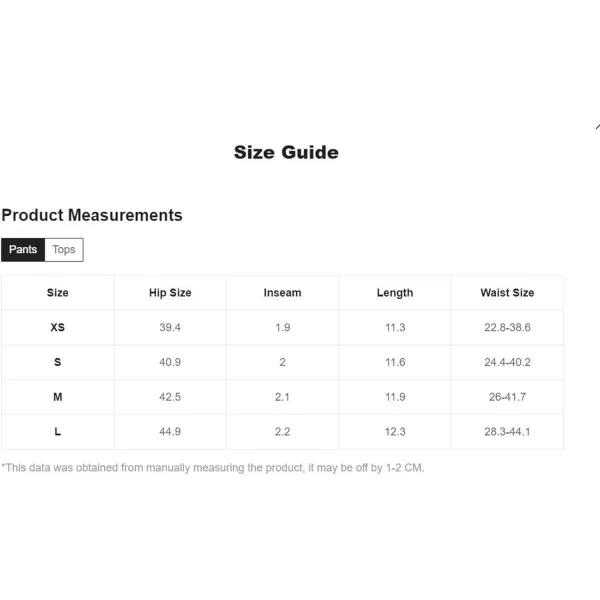
Task: Select the Waist Size column header
Action: click(x=507, y=293)
